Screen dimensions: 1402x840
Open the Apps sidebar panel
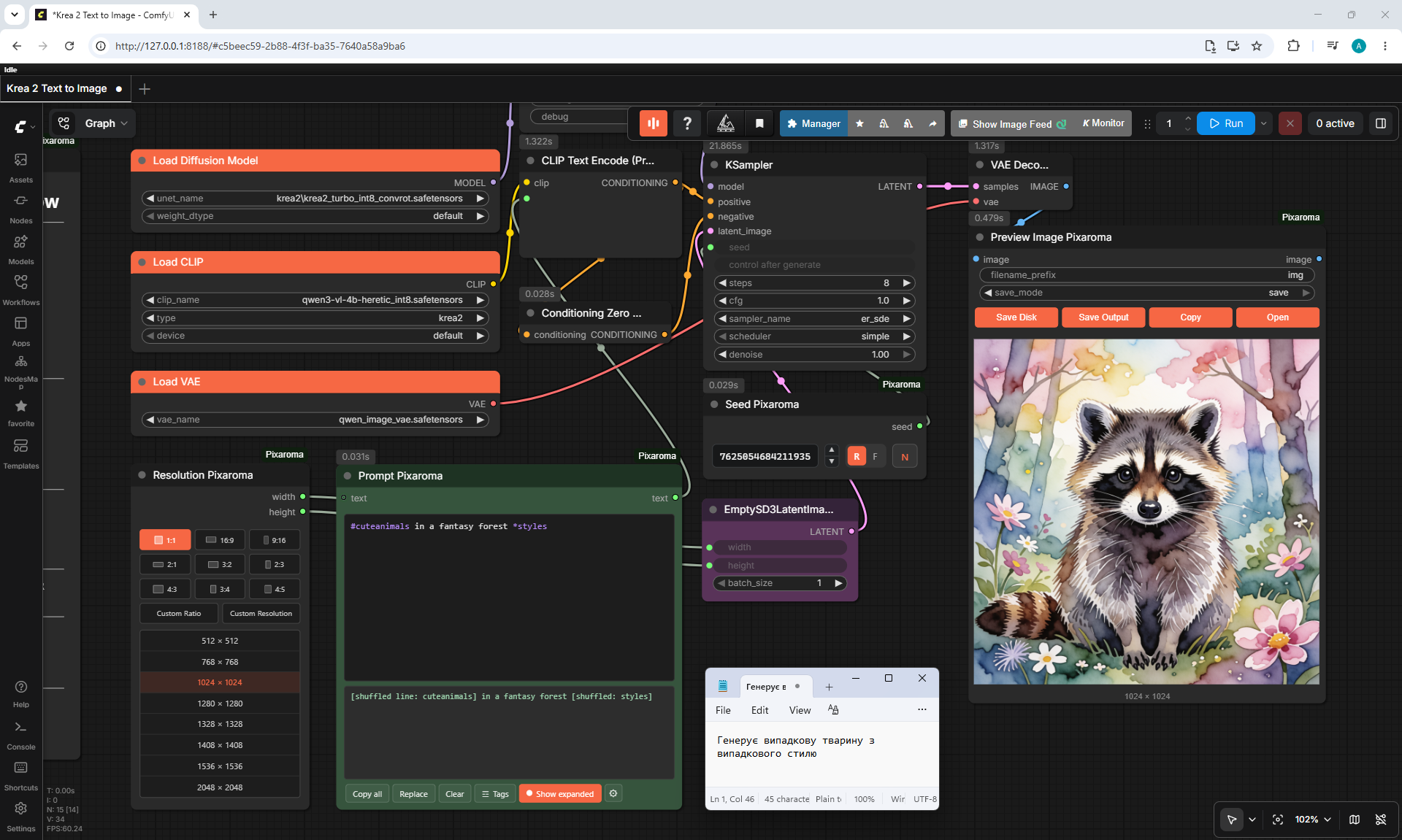coord(20,331)
